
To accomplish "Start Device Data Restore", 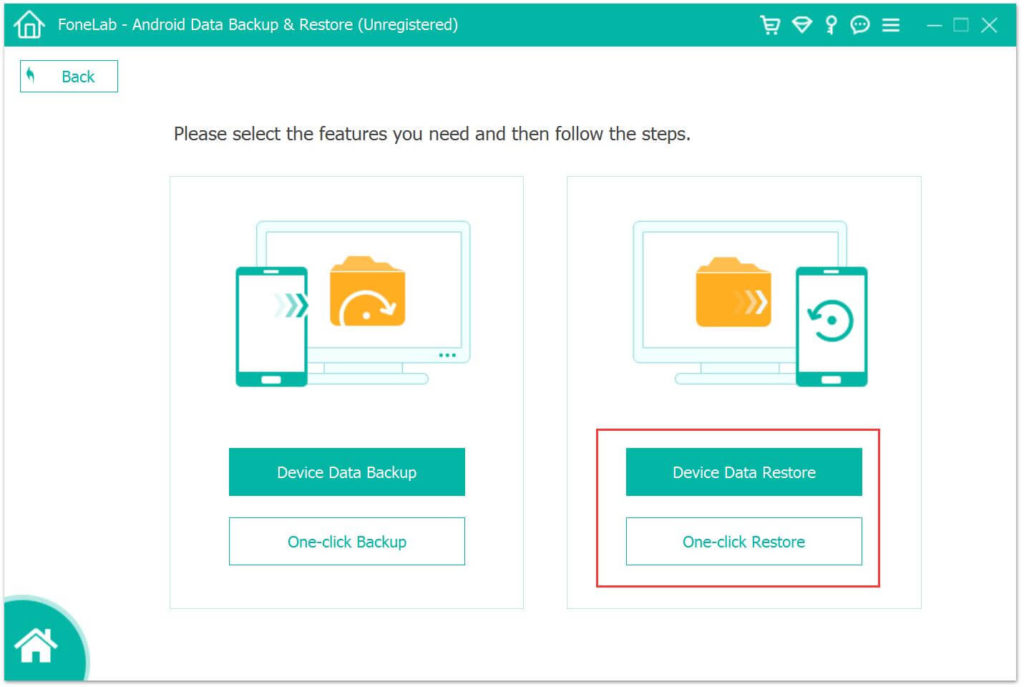I will coord(744,472).
